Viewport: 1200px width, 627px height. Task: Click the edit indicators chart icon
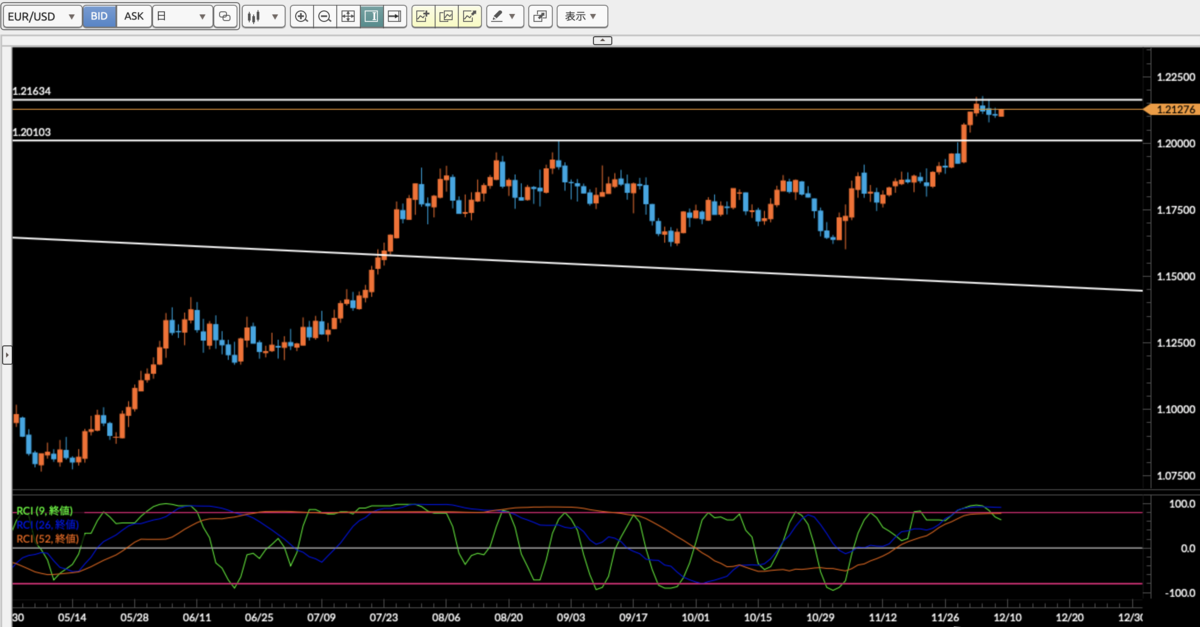tap(446, 17)
